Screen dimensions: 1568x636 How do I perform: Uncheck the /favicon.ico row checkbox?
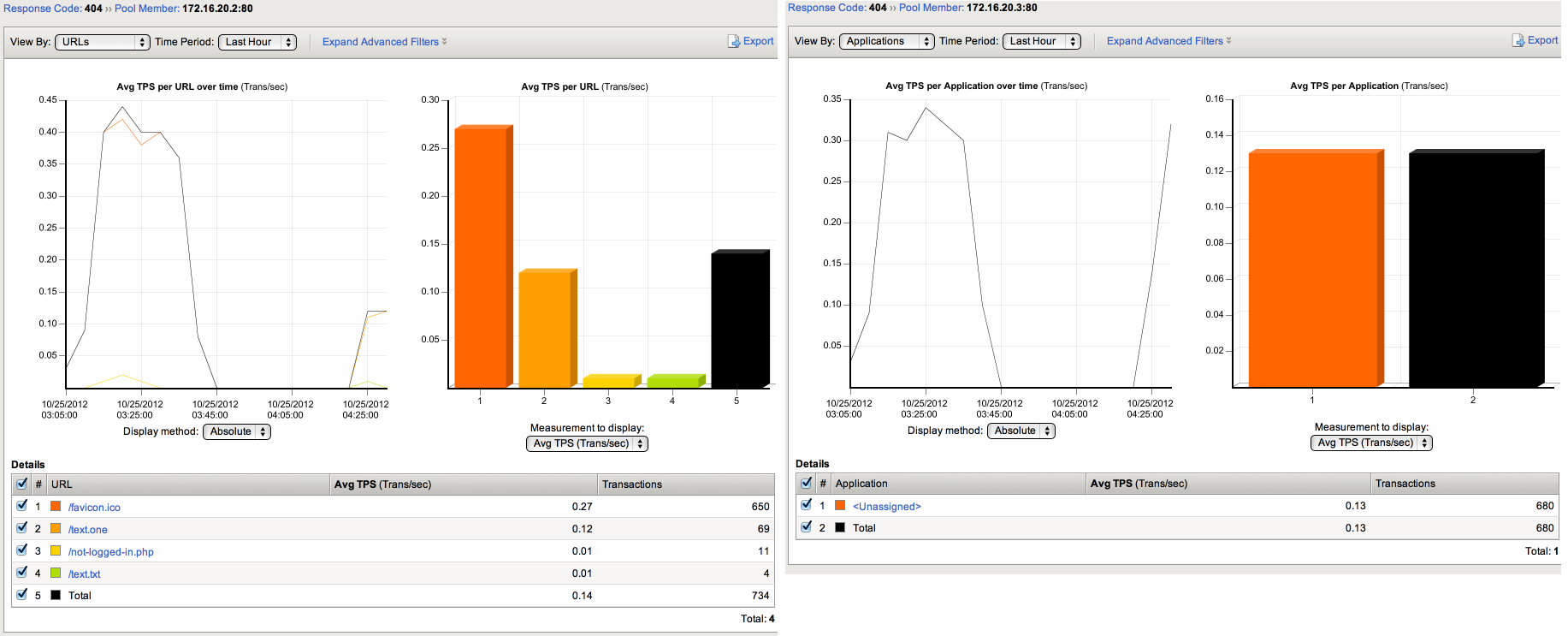(22, 506)
